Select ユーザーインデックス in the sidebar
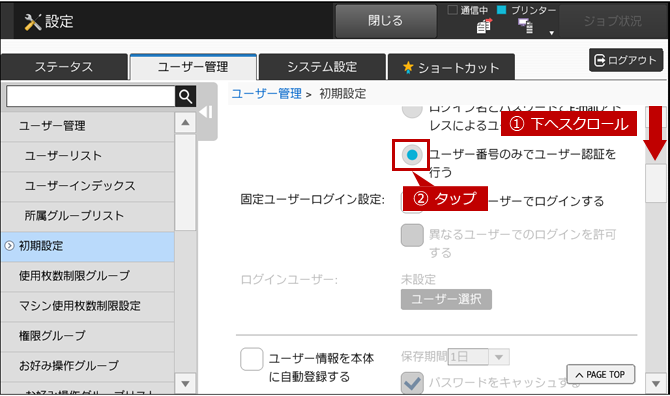The width and height of the screenshot is (670, 396). pos(88,186)
